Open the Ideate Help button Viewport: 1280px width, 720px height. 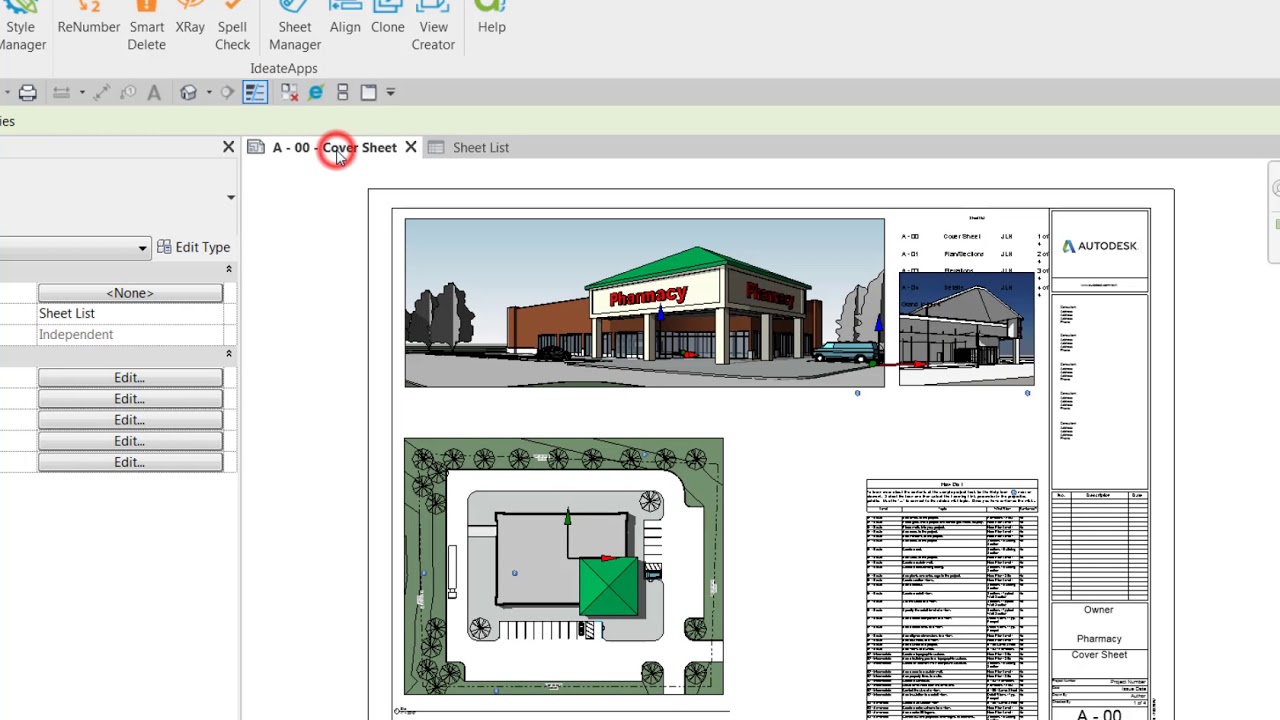coord(491,20)
